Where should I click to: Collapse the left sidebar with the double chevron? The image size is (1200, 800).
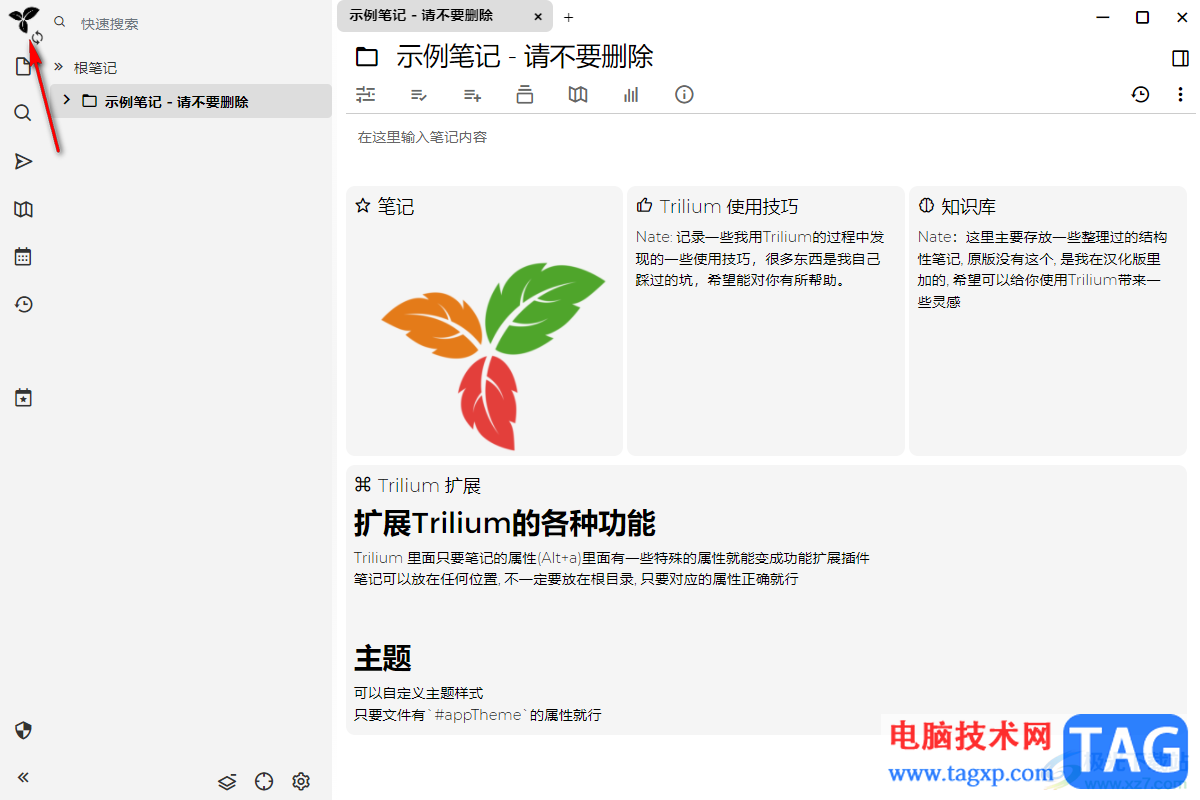click(x=23, y=777)
